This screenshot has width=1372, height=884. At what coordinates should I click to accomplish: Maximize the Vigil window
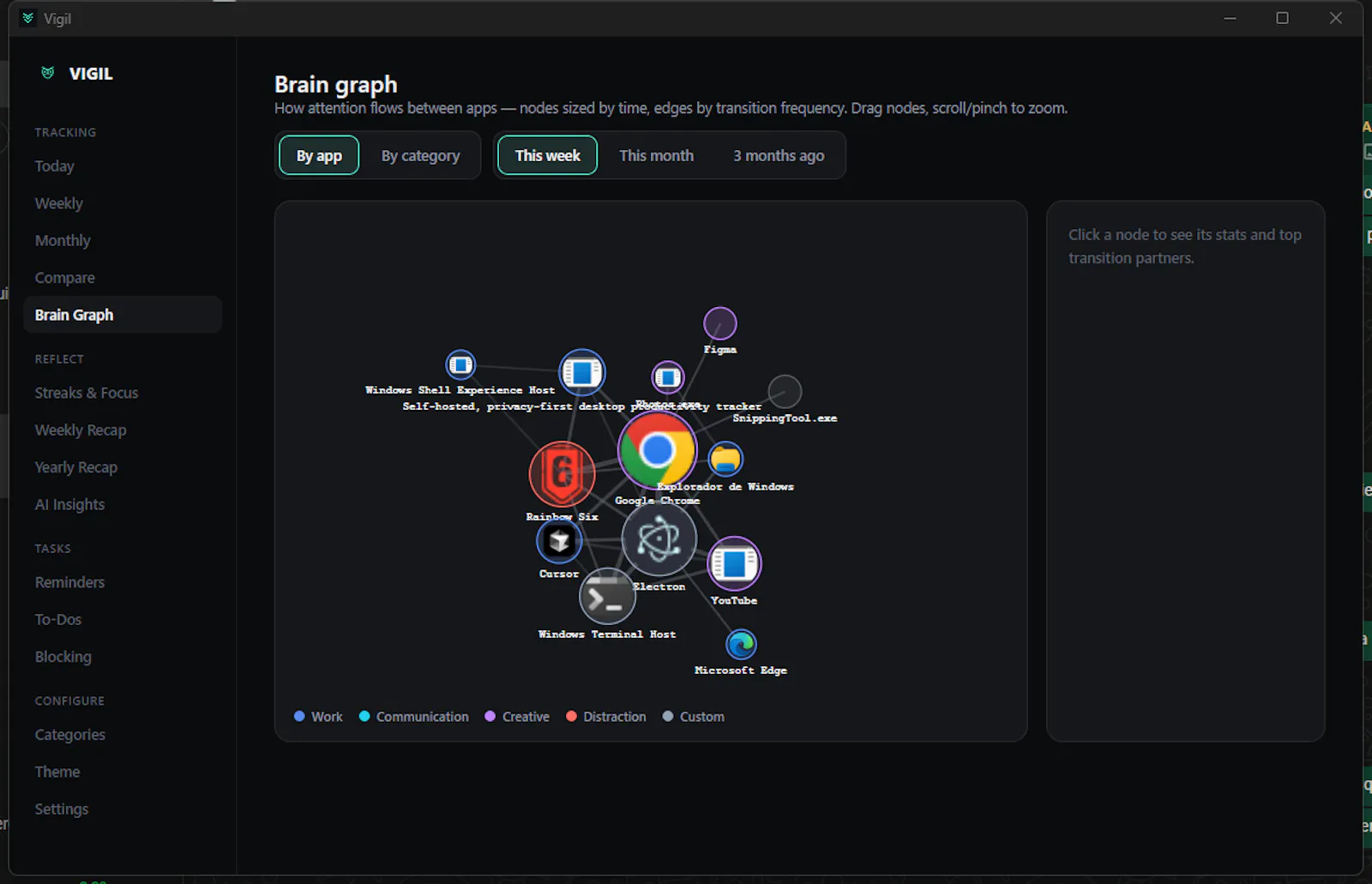click(x=1282, y=18)
